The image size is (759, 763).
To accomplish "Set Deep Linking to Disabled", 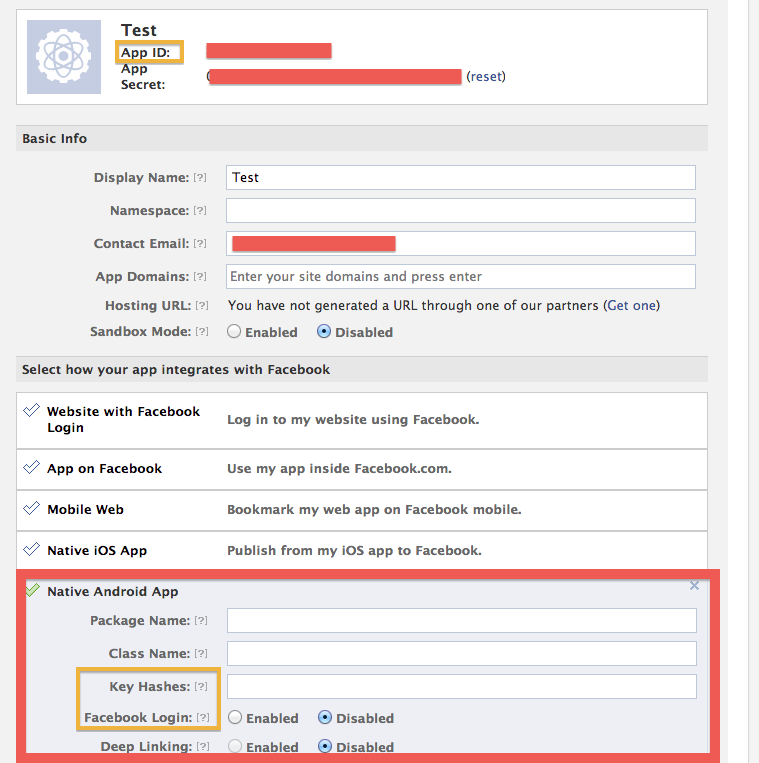I will (x=325, y=746).
